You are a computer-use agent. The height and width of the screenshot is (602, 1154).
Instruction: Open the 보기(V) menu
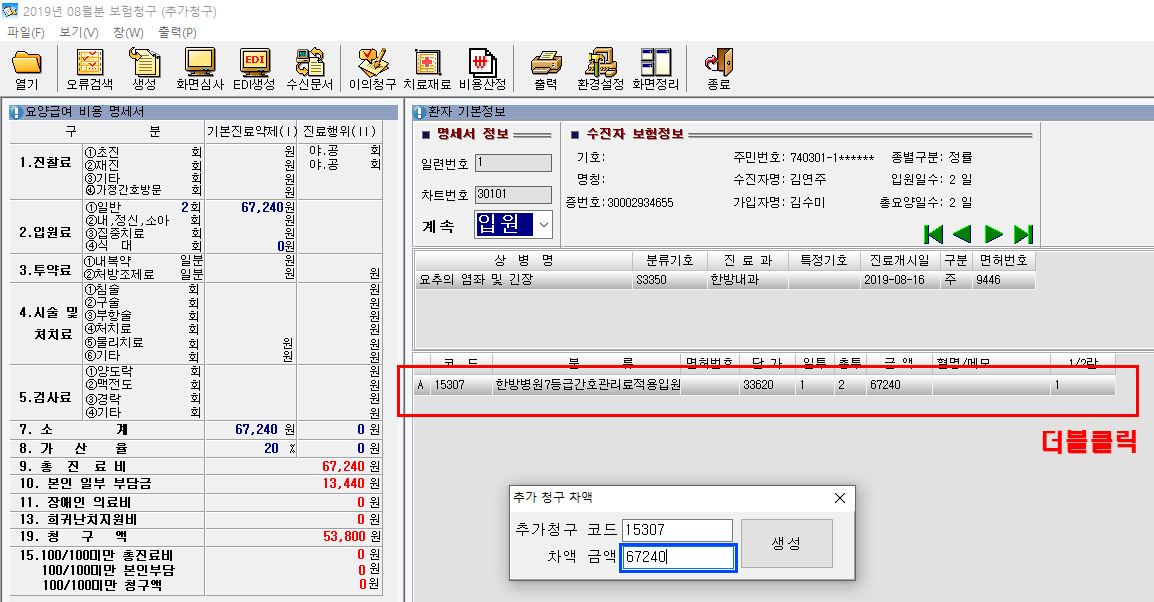coord(78,32)
